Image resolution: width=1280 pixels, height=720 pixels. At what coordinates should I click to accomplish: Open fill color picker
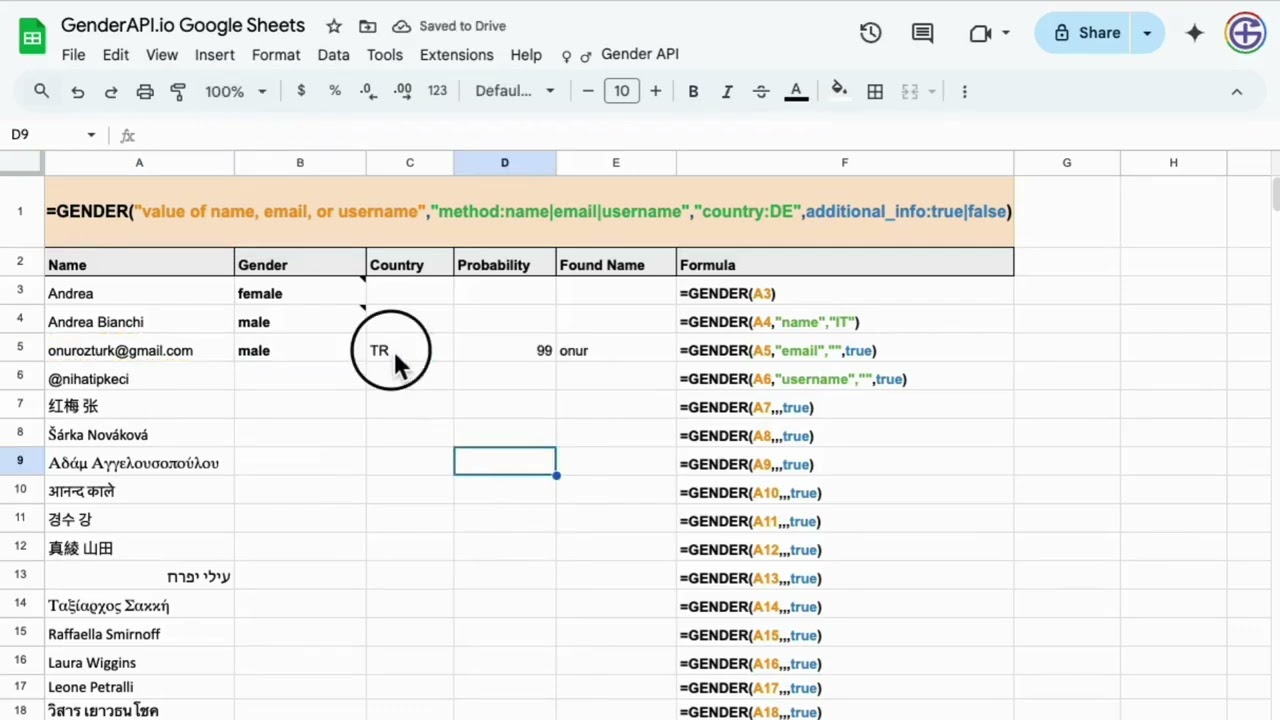tap(839, 91)
